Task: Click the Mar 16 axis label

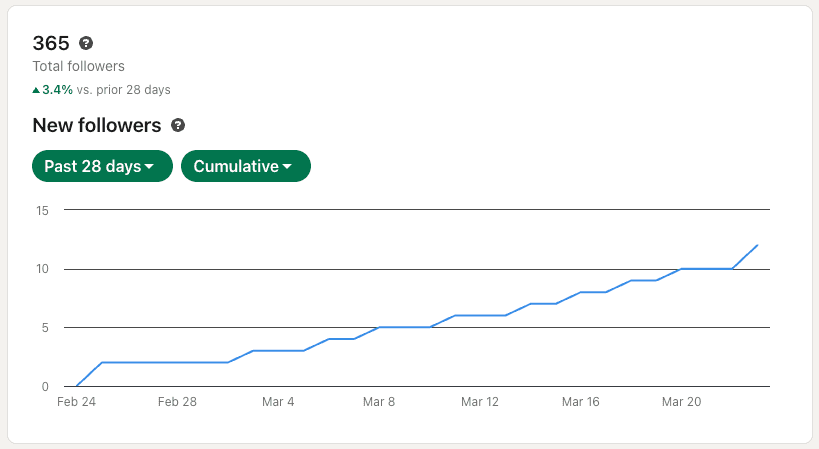Action: pos(580,401)
